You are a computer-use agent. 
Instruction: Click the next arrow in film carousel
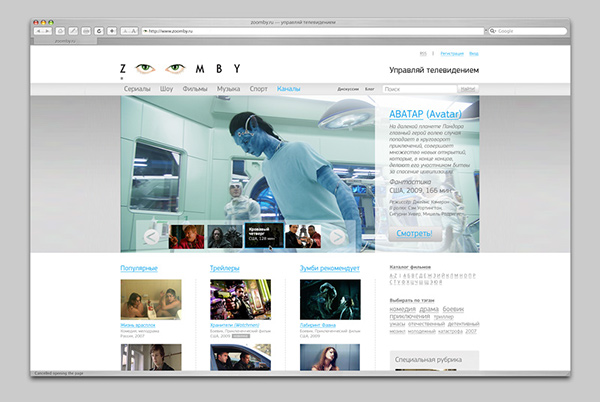coord(337,237)
